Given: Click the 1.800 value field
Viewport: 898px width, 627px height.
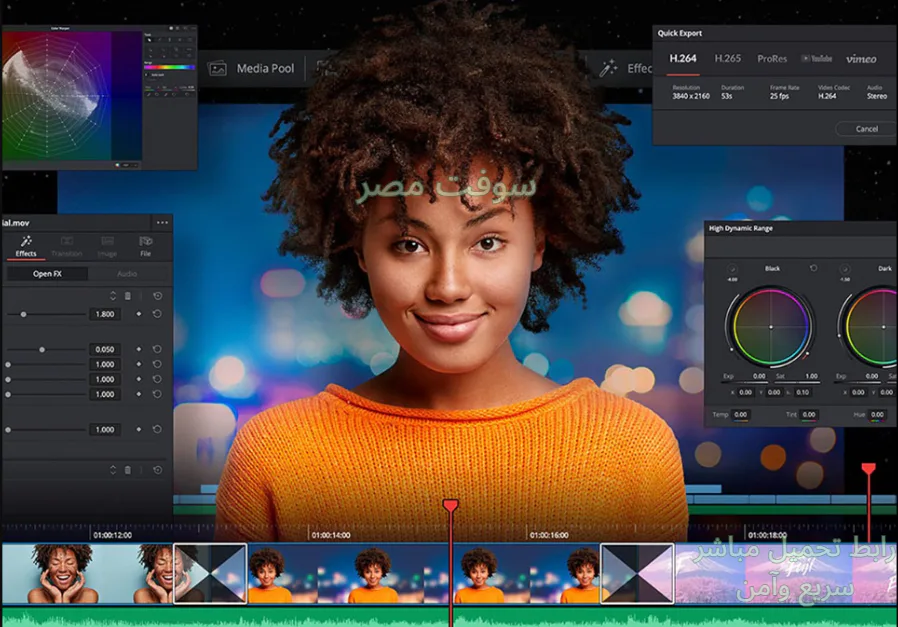Looking at the screenshot, I should pos(105,314).
